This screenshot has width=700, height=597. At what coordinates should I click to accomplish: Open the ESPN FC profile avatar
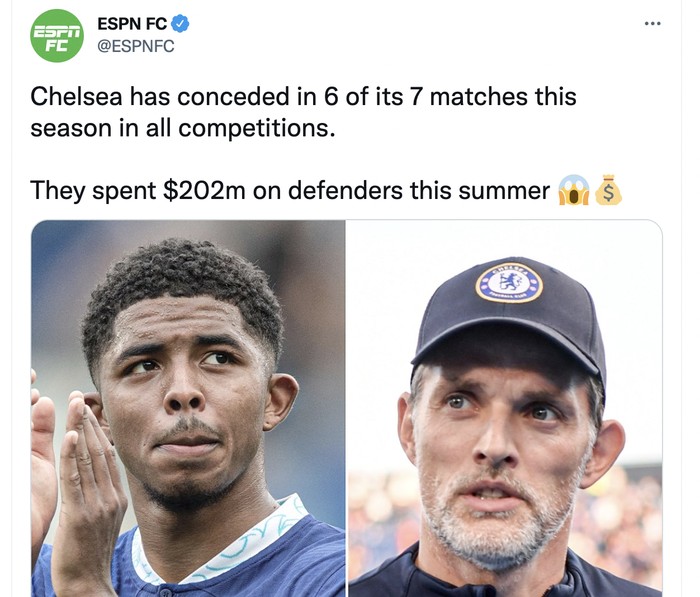[57, 36]
